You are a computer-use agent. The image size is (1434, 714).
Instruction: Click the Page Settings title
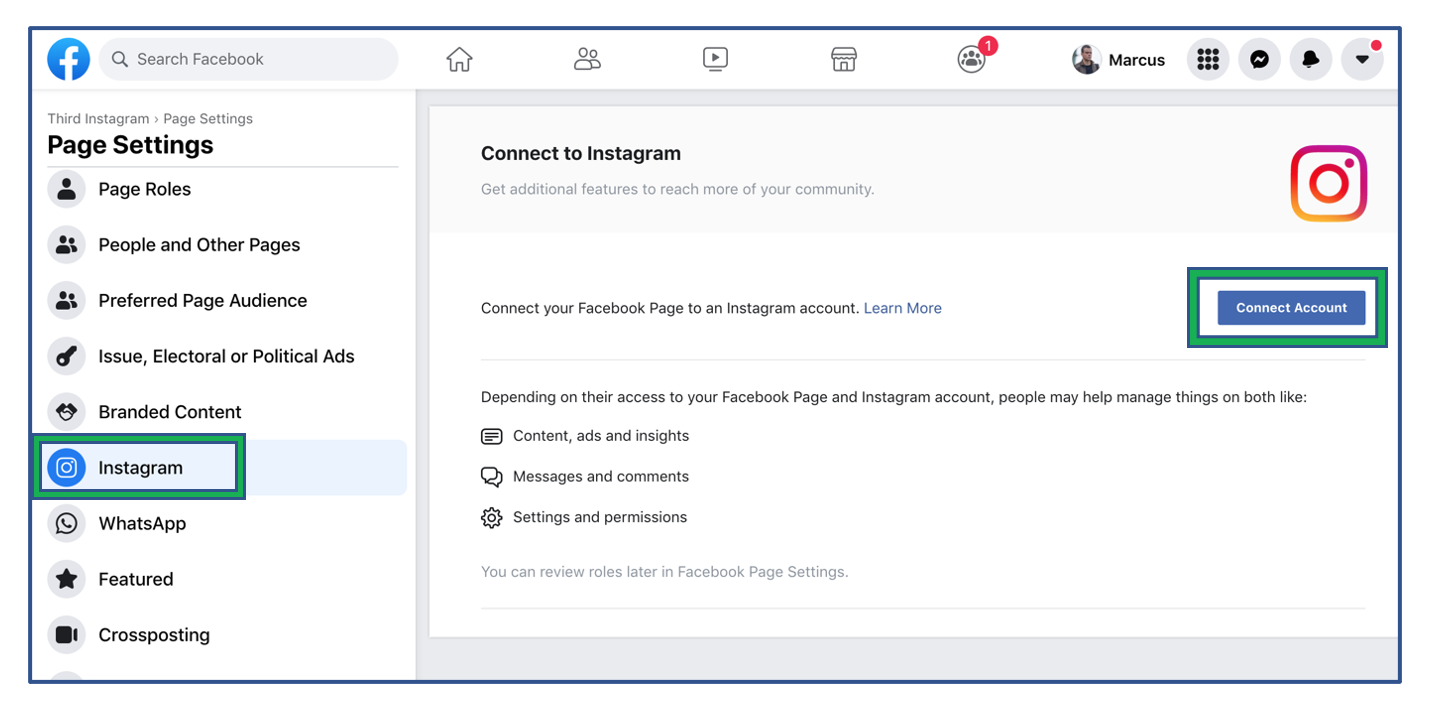pos(130,145)
